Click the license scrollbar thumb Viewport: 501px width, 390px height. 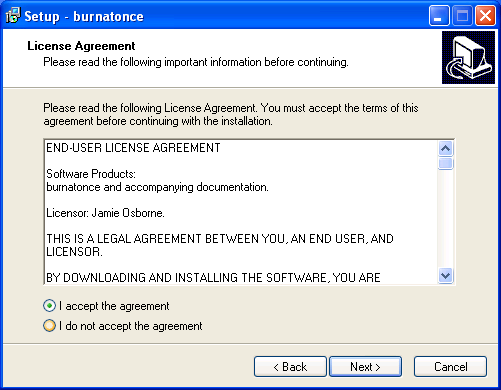point(446,163)
